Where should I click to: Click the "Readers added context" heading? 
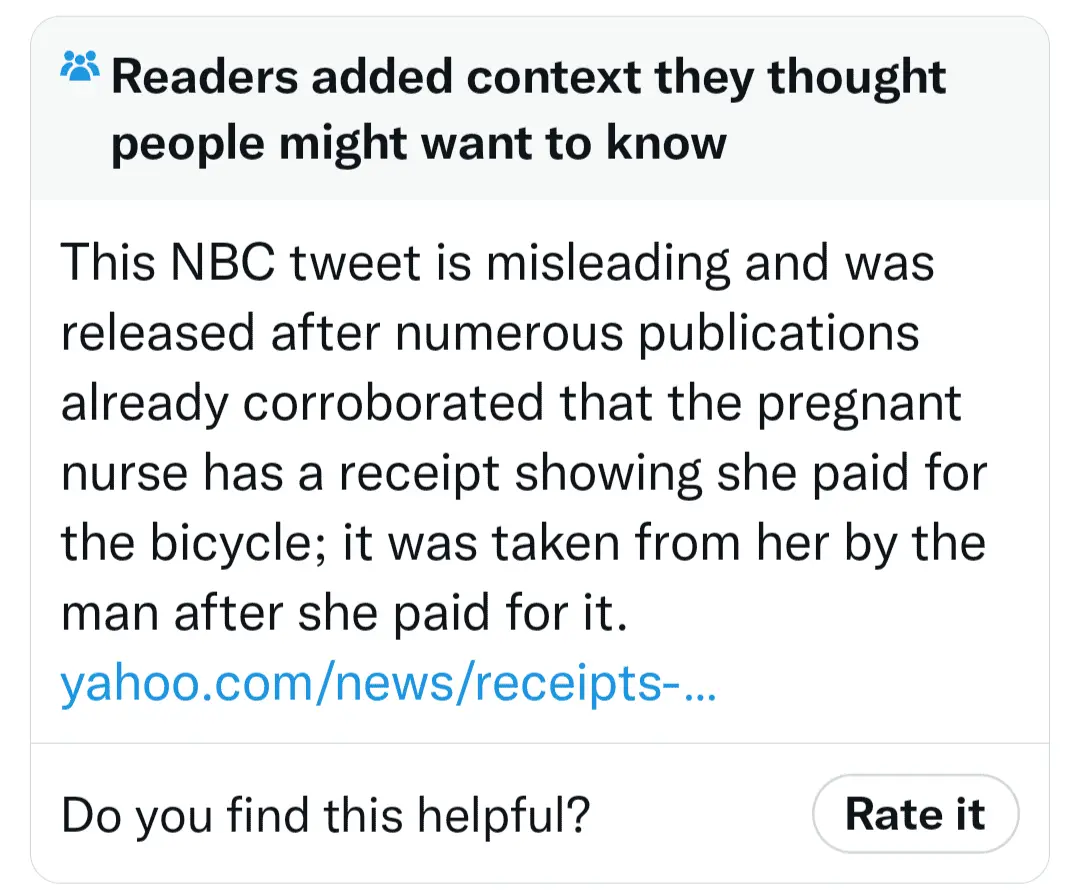click(528, 78)
